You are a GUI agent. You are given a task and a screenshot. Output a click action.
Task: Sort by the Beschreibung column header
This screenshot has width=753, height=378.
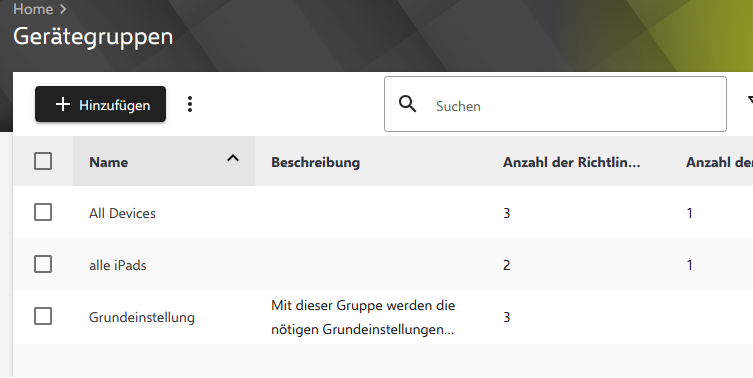tap(316, 162)
